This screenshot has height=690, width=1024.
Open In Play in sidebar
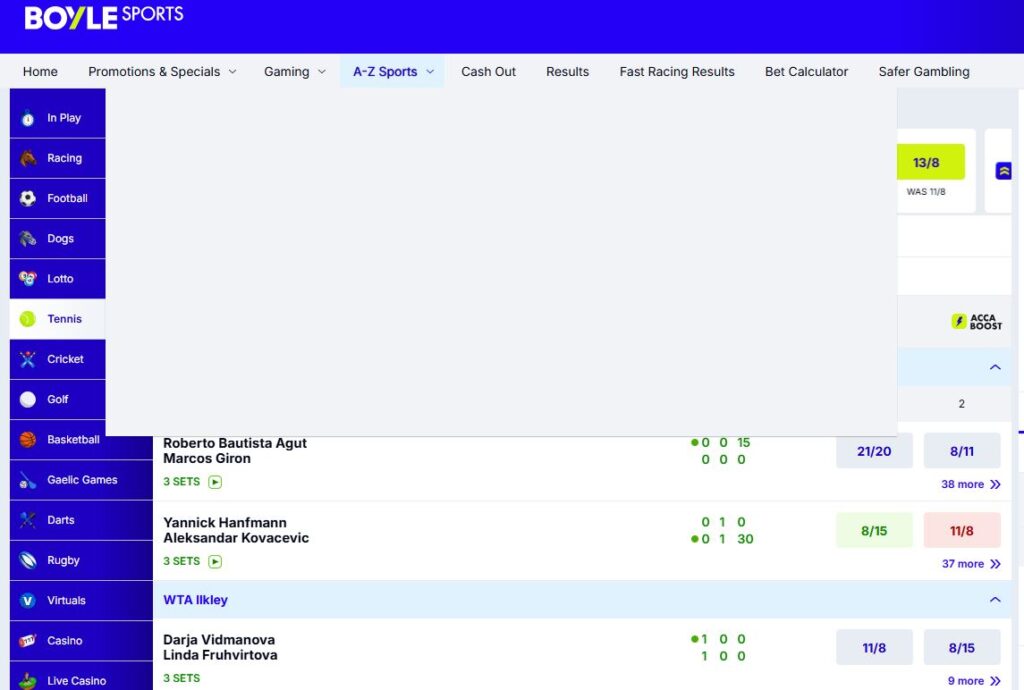pos(57,118)
